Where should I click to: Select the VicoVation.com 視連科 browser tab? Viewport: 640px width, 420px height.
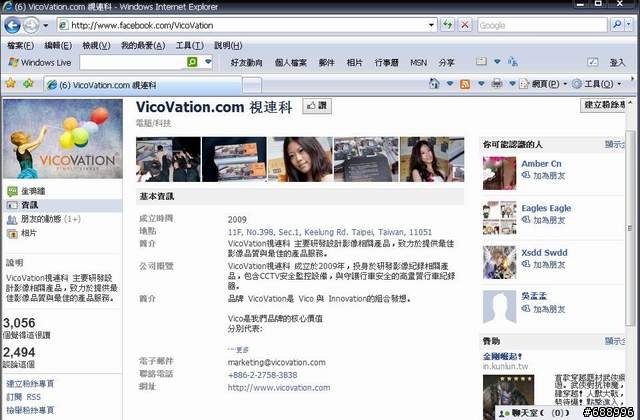tap(142, 85)
